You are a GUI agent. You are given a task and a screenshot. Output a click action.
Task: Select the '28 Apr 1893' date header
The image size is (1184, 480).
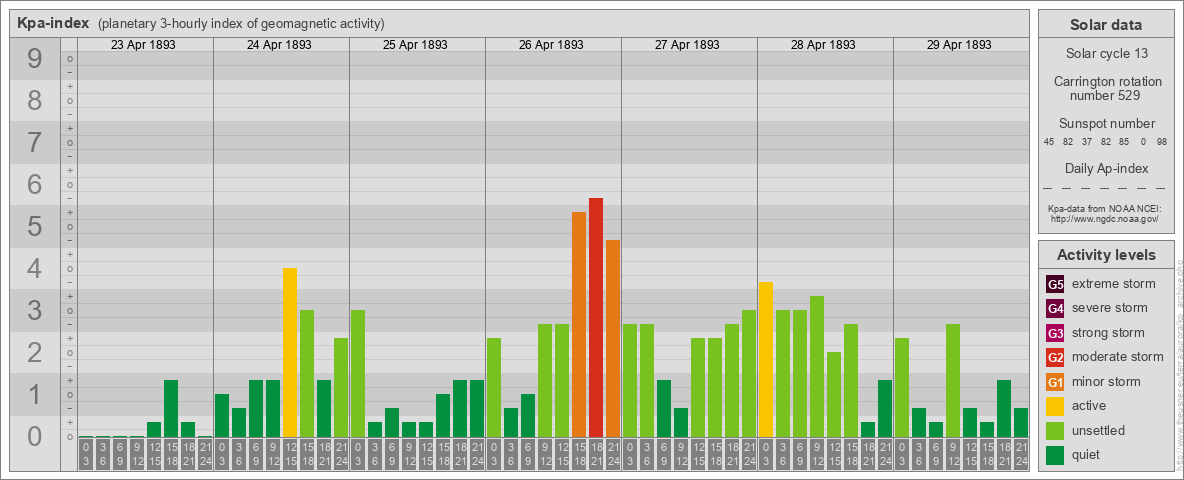click(x=823, y=45)
